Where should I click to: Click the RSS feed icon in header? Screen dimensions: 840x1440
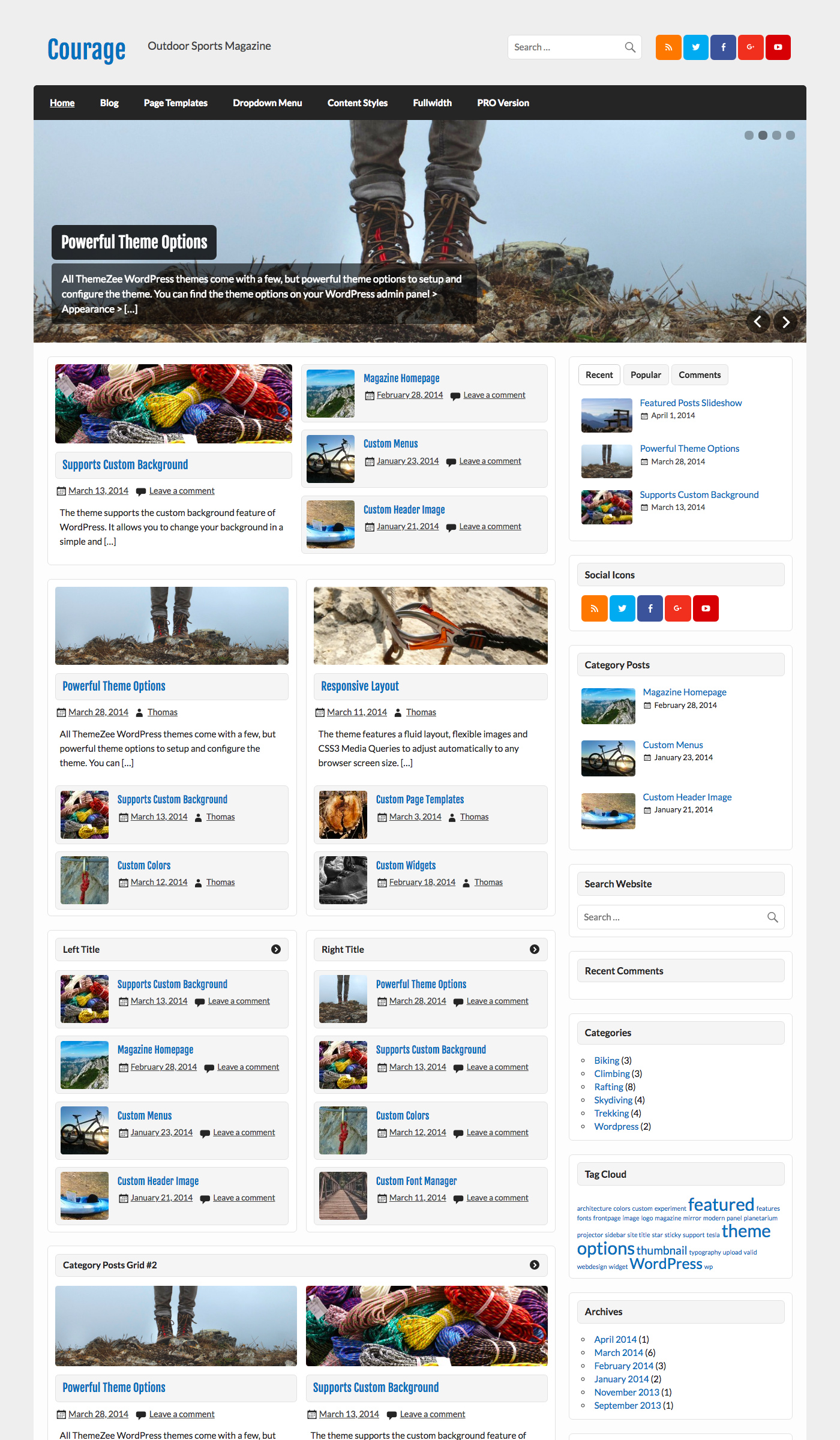[x=668, y=47]
